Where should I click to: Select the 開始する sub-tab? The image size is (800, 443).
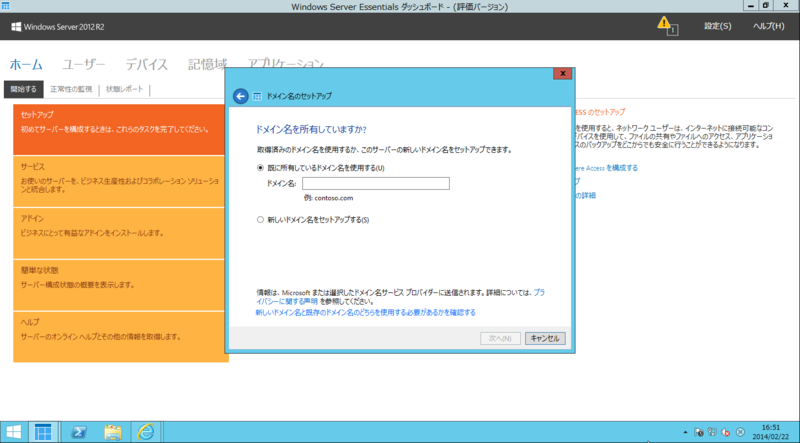click(23, 89)
